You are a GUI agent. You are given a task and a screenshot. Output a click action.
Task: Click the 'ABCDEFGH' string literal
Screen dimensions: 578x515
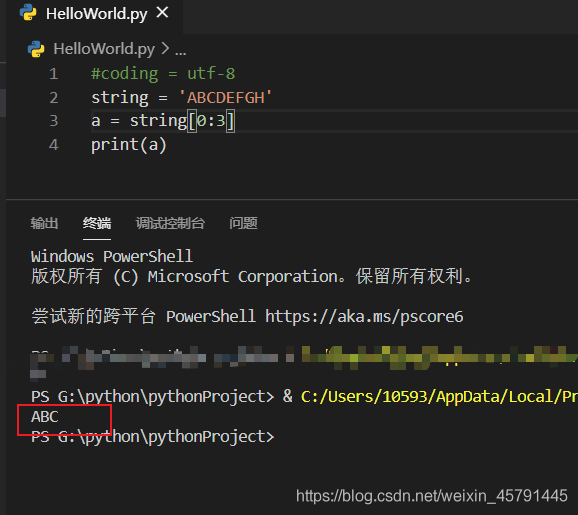[x=225, y=98]
